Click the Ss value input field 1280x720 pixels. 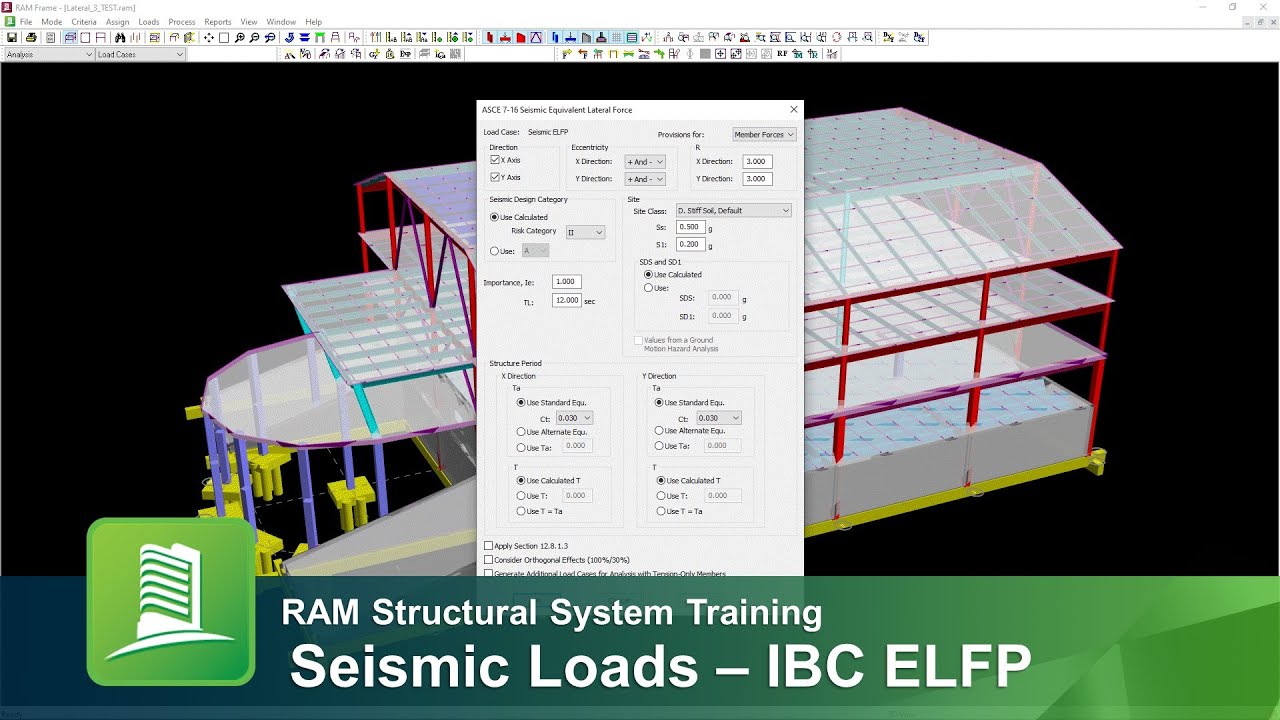[690, 227]
